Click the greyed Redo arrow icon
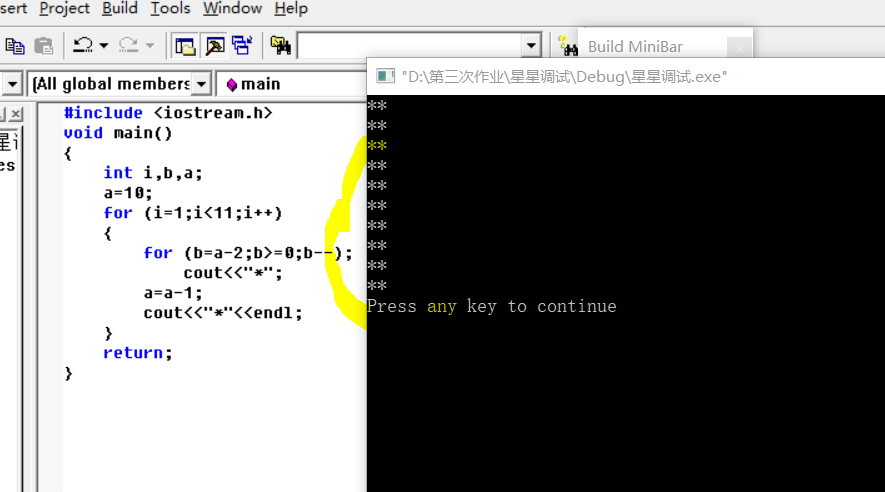Image resolution: width=885 pixels, height=492 pixels. [129, 45]
